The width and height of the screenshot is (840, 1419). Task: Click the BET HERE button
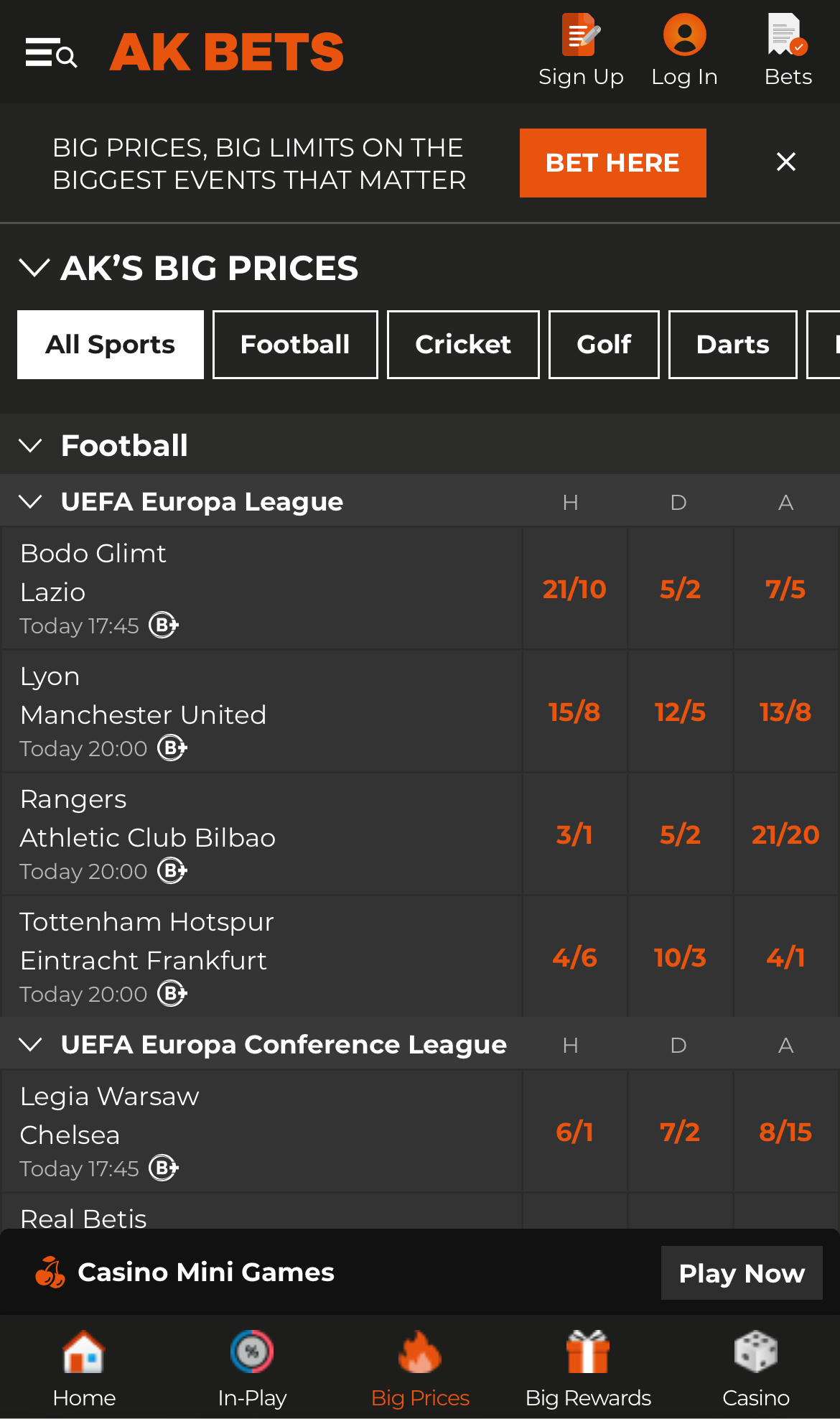(612, 163)
